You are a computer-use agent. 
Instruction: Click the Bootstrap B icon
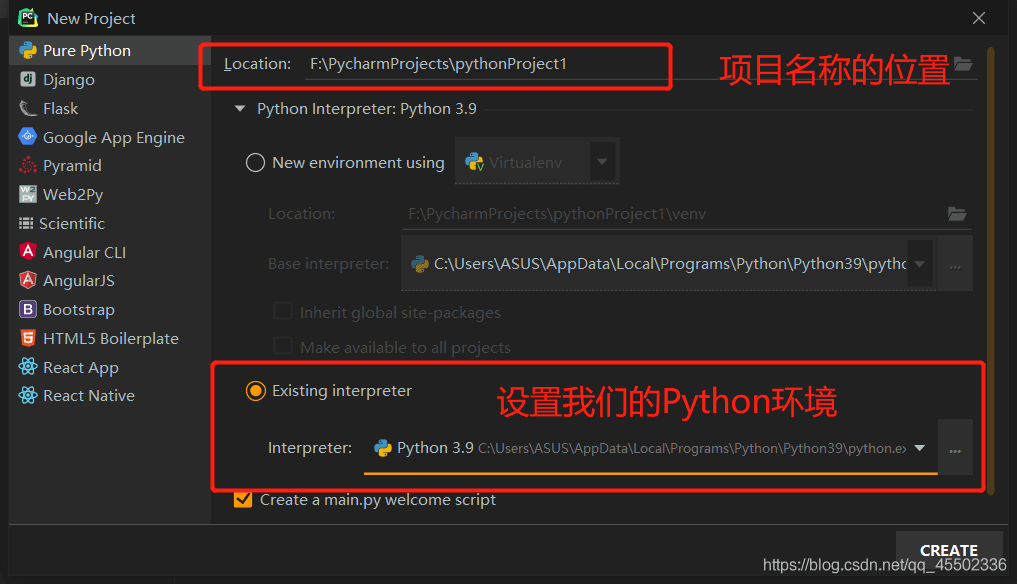point(28,309)
